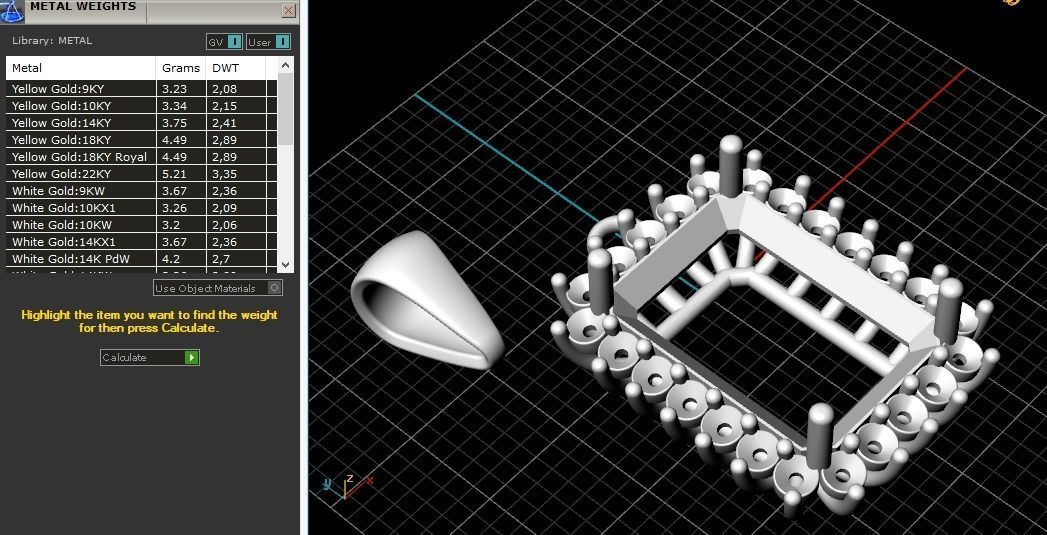This screenshot has height=535, width=1047.
Task: Click the XYZ axis indicator
Action: point(347,485)
